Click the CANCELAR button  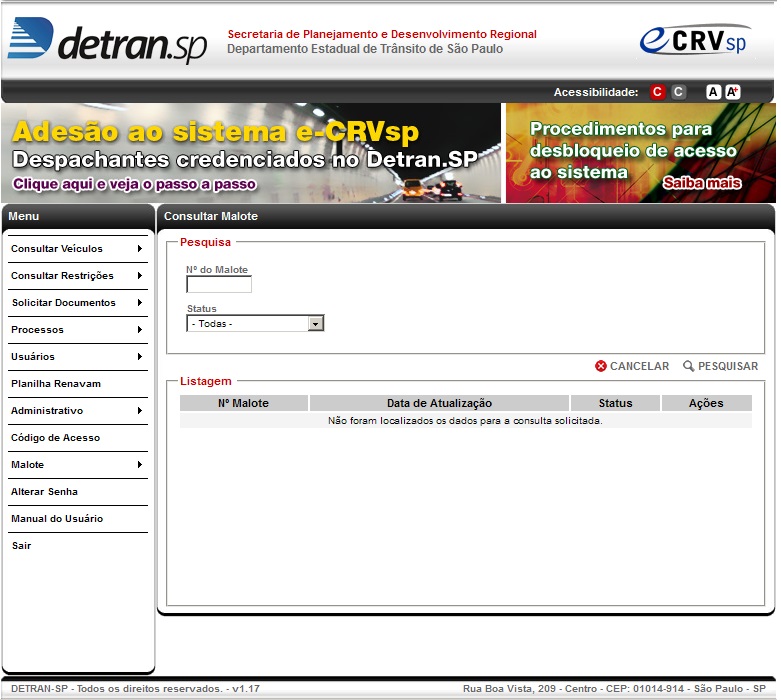coord(632,366)
